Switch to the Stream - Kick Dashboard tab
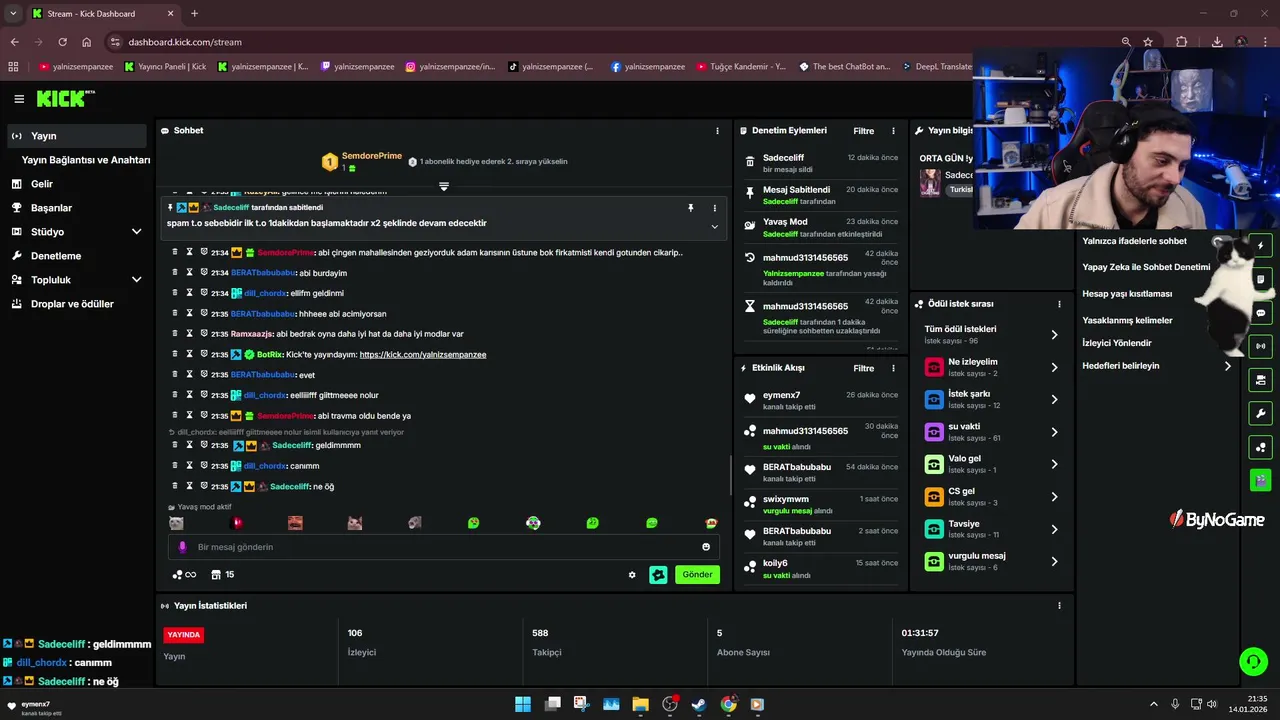The width and height of the screenshot is (1280, 720). (101, 13)
